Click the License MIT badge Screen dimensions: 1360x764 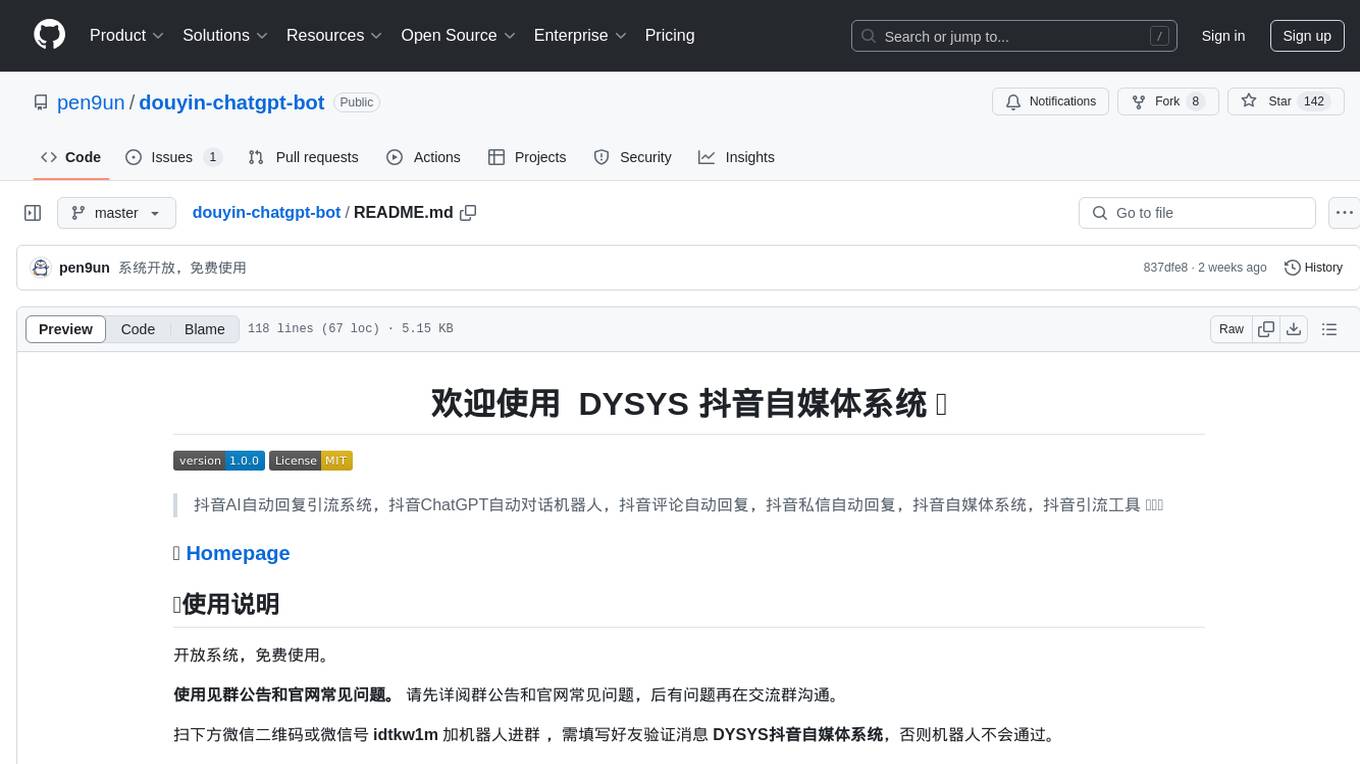(311, 460)
